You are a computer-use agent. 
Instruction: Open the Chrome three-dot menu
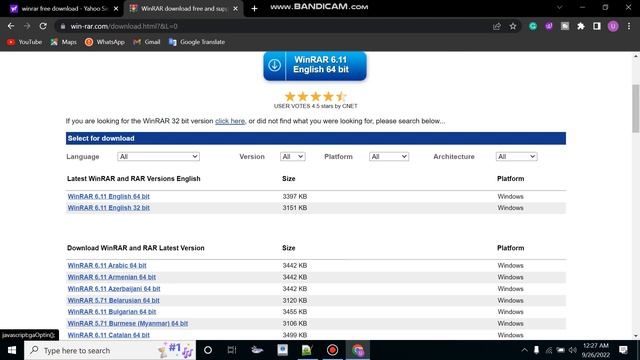629,27
